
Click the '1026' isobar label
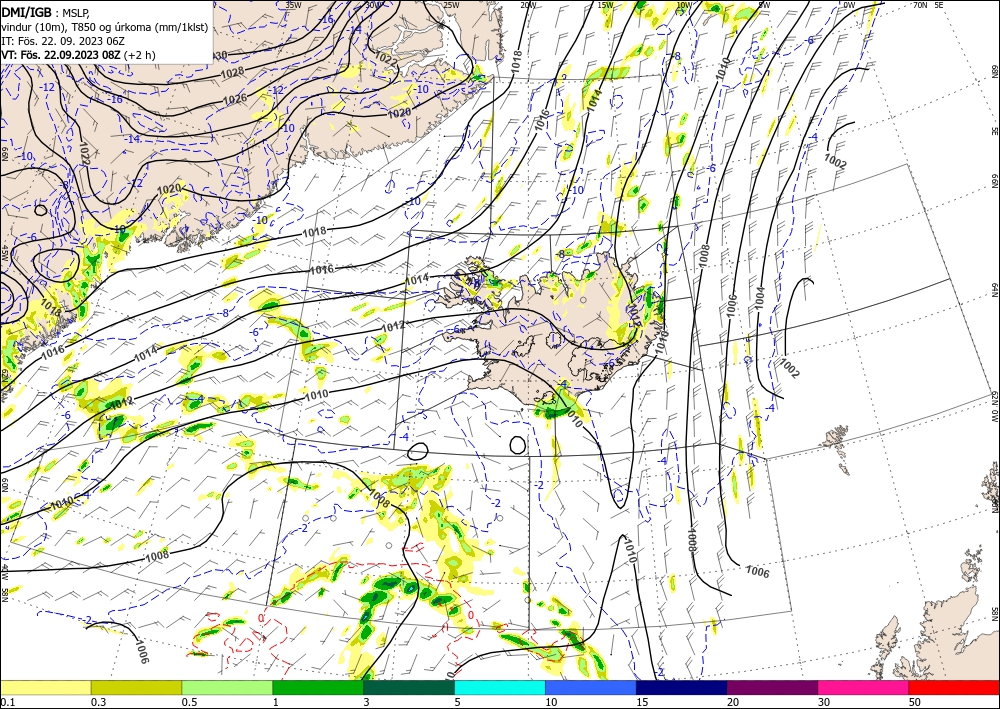click(235, 99)
